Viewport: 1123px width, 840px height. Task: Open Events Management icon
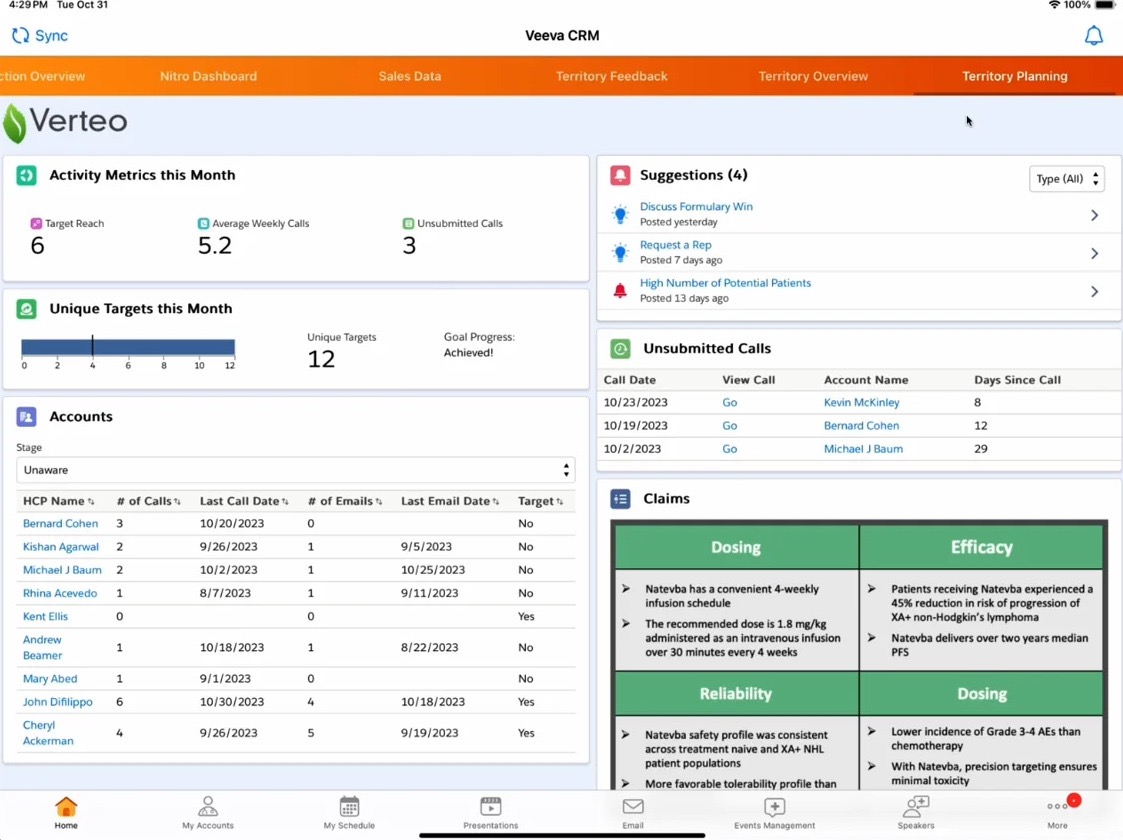point(774,807)
